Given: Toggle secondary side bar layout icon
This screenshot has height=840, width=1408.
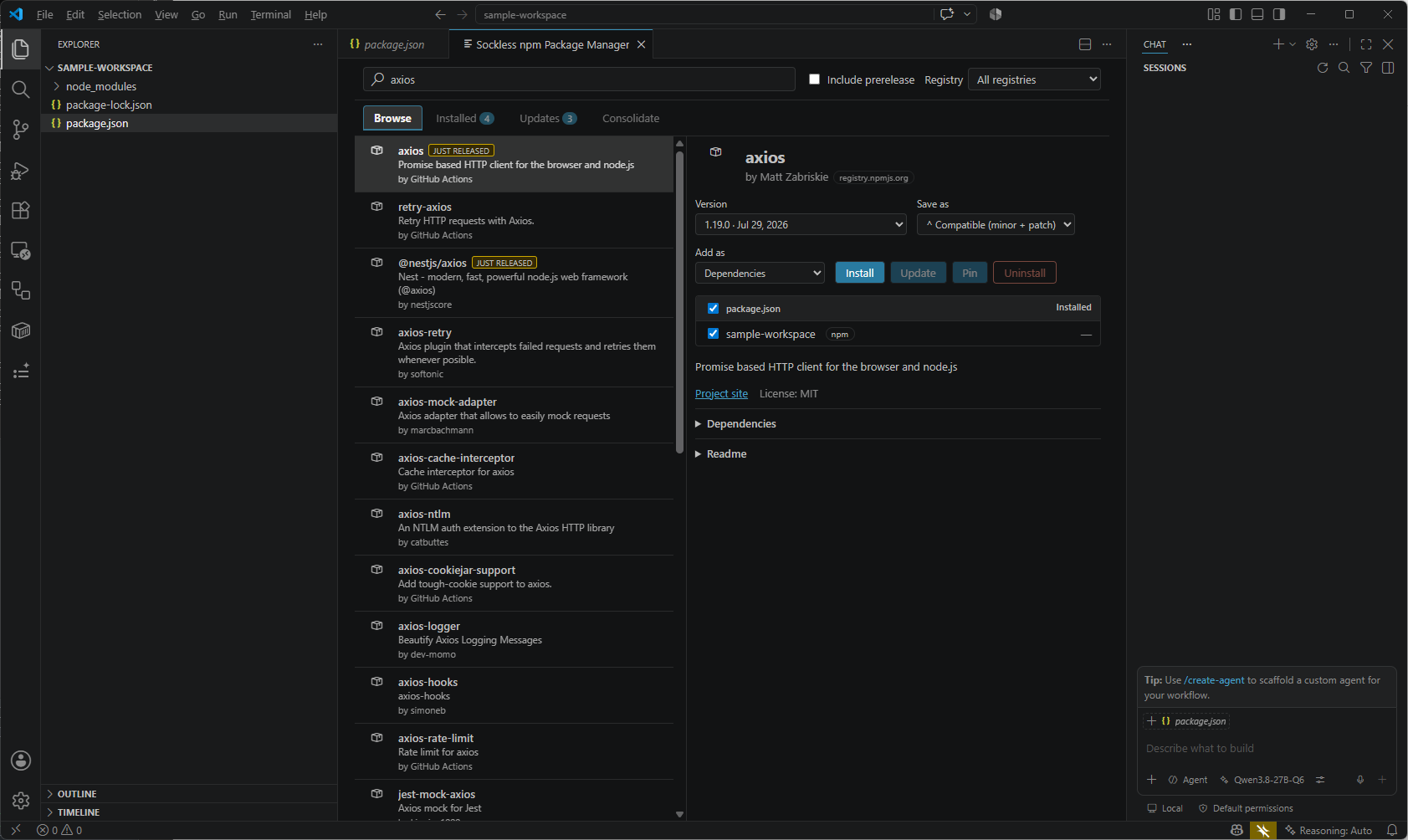Looking at the screenshot, I should click(x=1279, y=14).
